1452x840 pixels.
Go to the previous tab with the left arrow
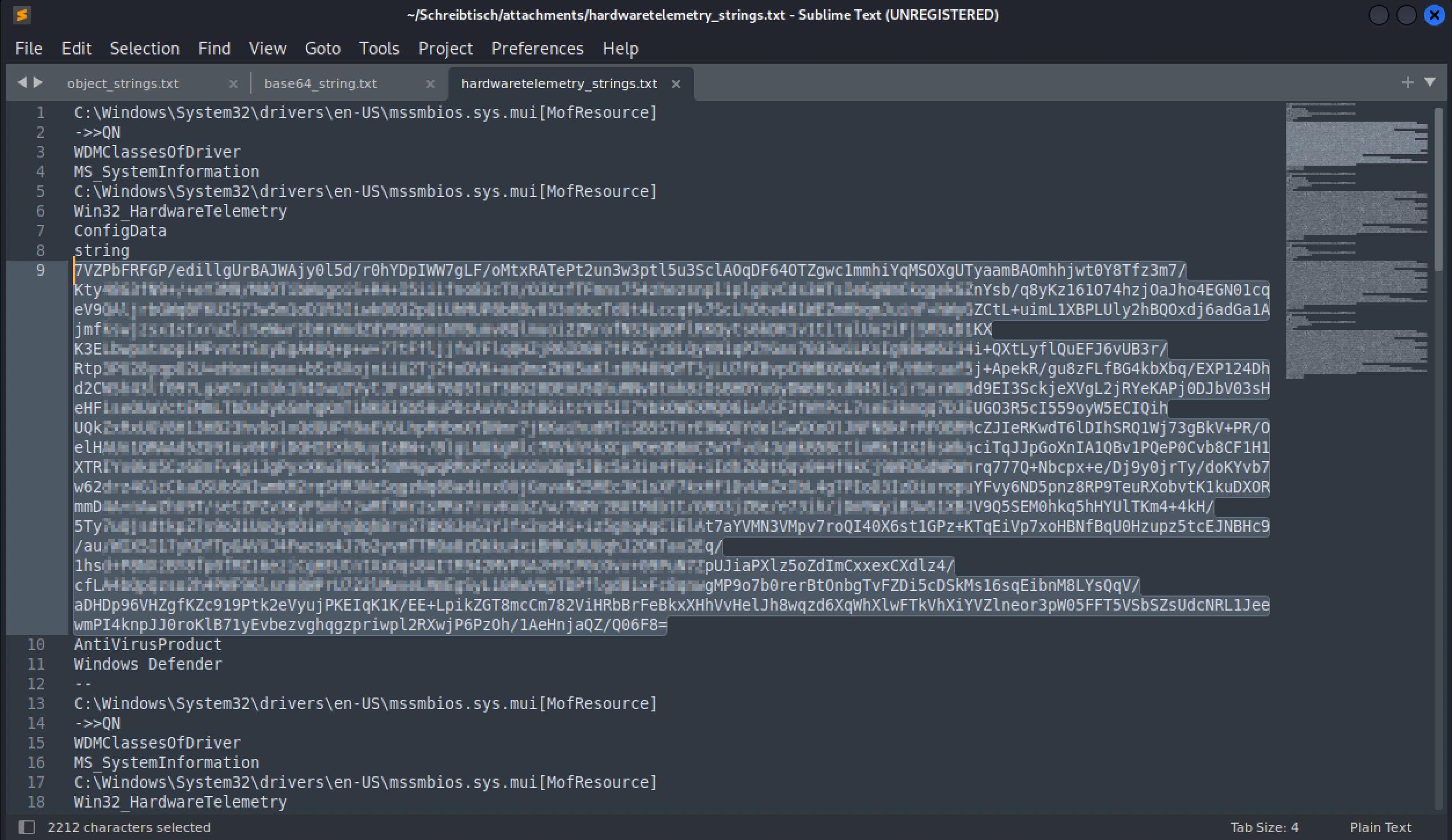click(x=22, y=82)
